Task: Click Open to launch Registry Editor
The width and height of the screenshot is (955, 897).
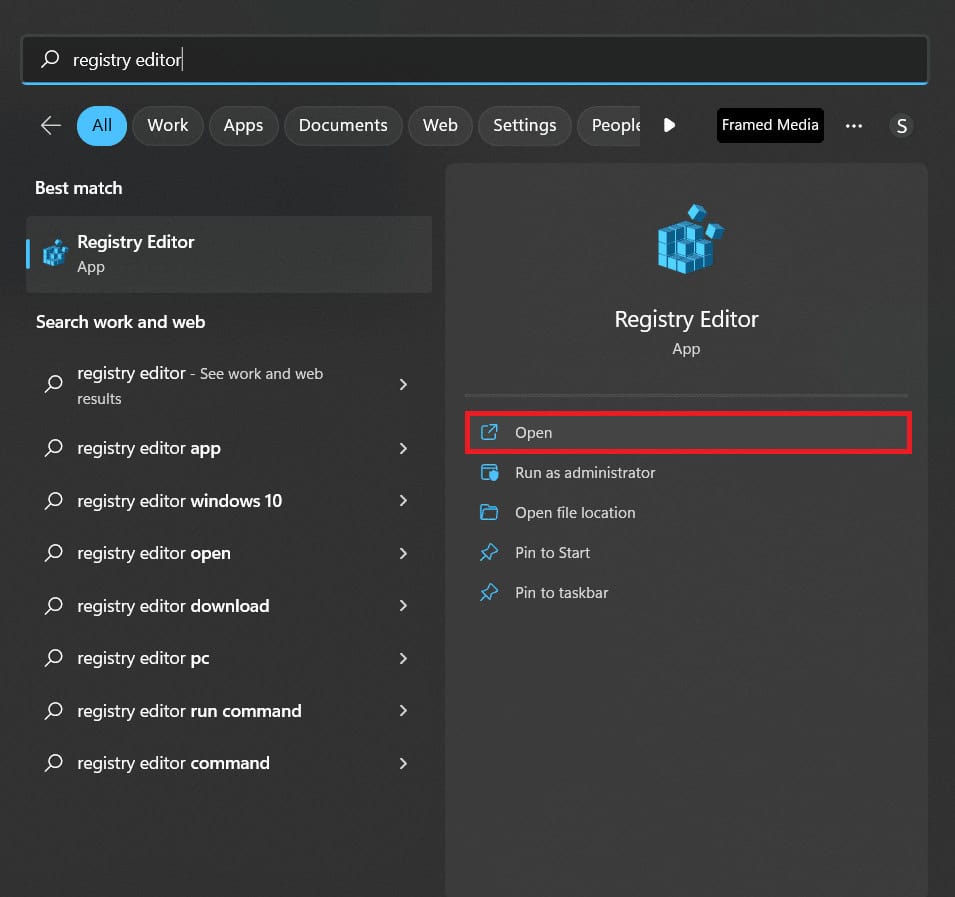Action: tap(688, 432)
